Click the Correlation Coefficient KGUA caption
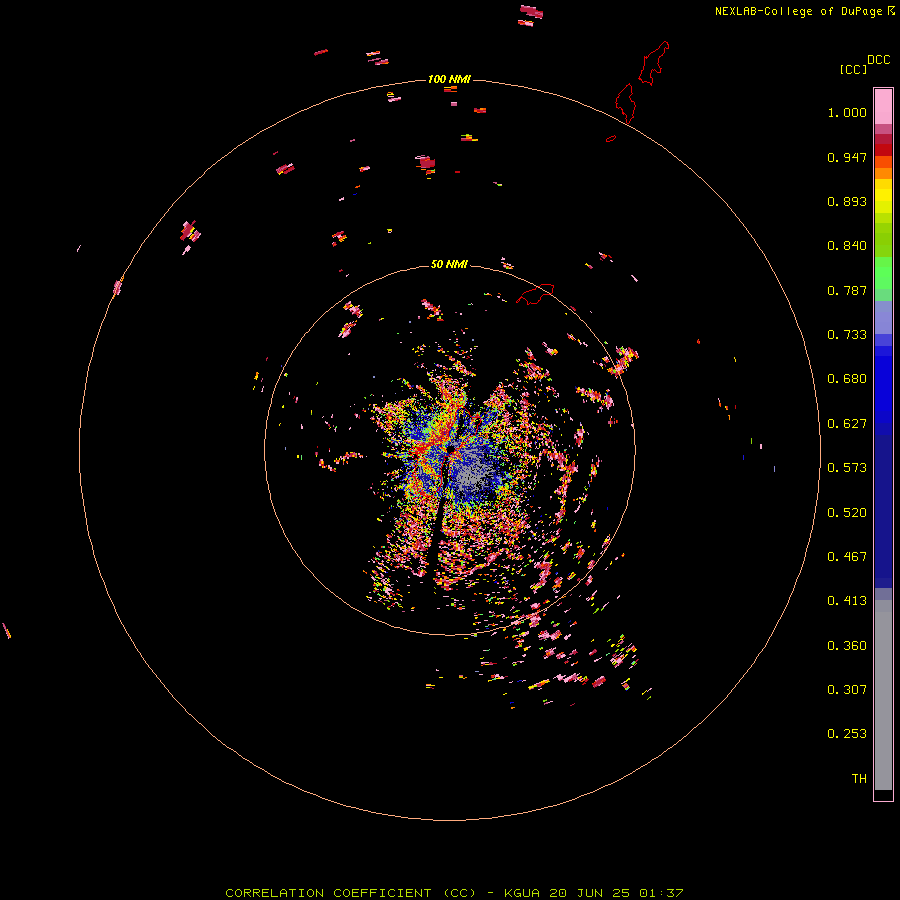Image resolution: width=900 pixels, height=900 pixels. [454, 893]
